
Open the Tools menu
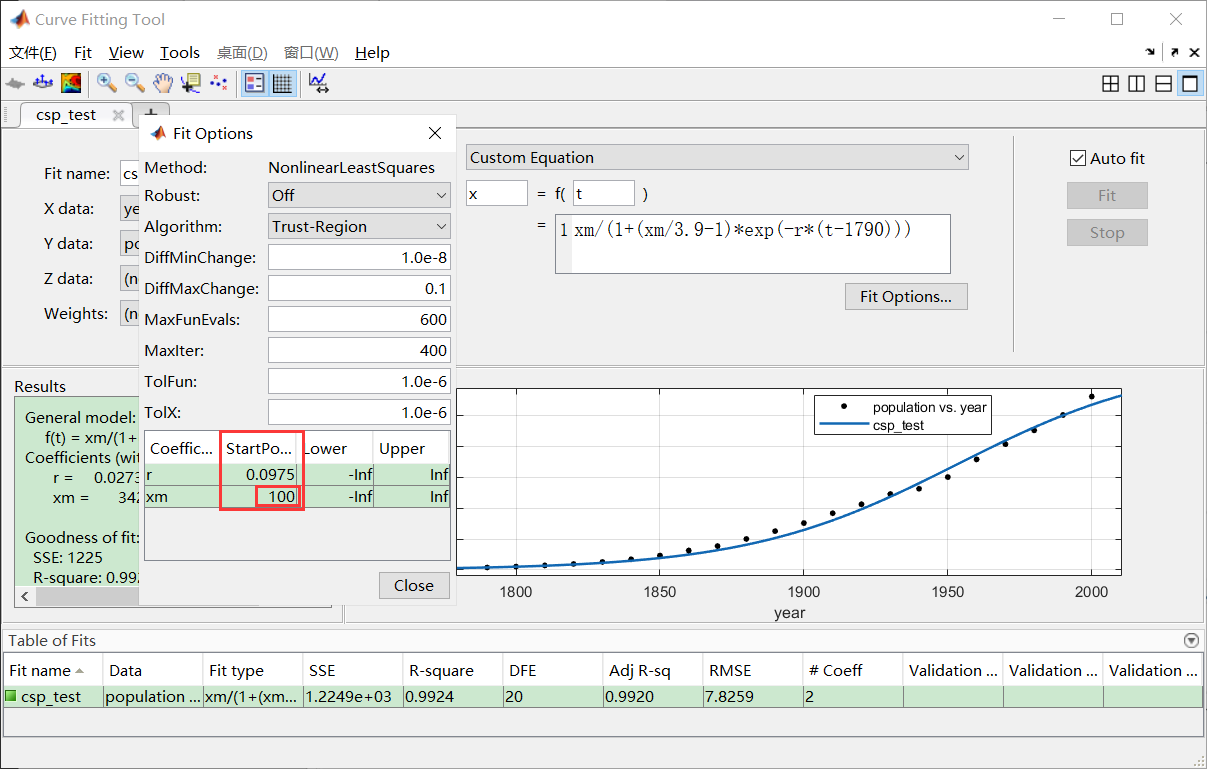tap(180, 52)
